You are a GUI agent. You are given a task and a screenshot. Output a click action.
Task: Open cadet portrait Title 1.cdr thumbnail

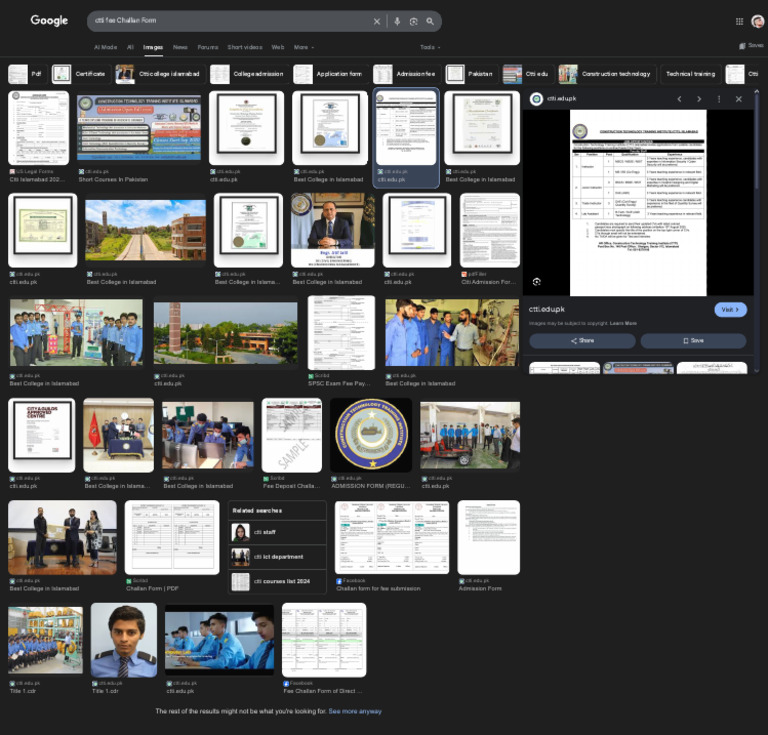click(124, 640)
